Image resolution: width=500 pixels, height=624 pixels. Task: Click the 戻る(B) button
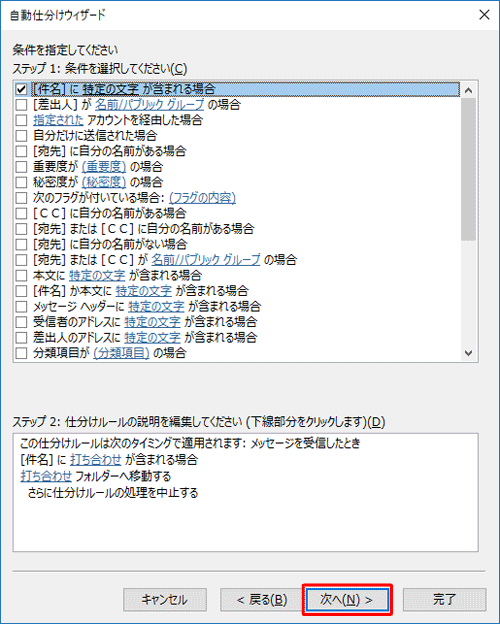coord(262,600)
